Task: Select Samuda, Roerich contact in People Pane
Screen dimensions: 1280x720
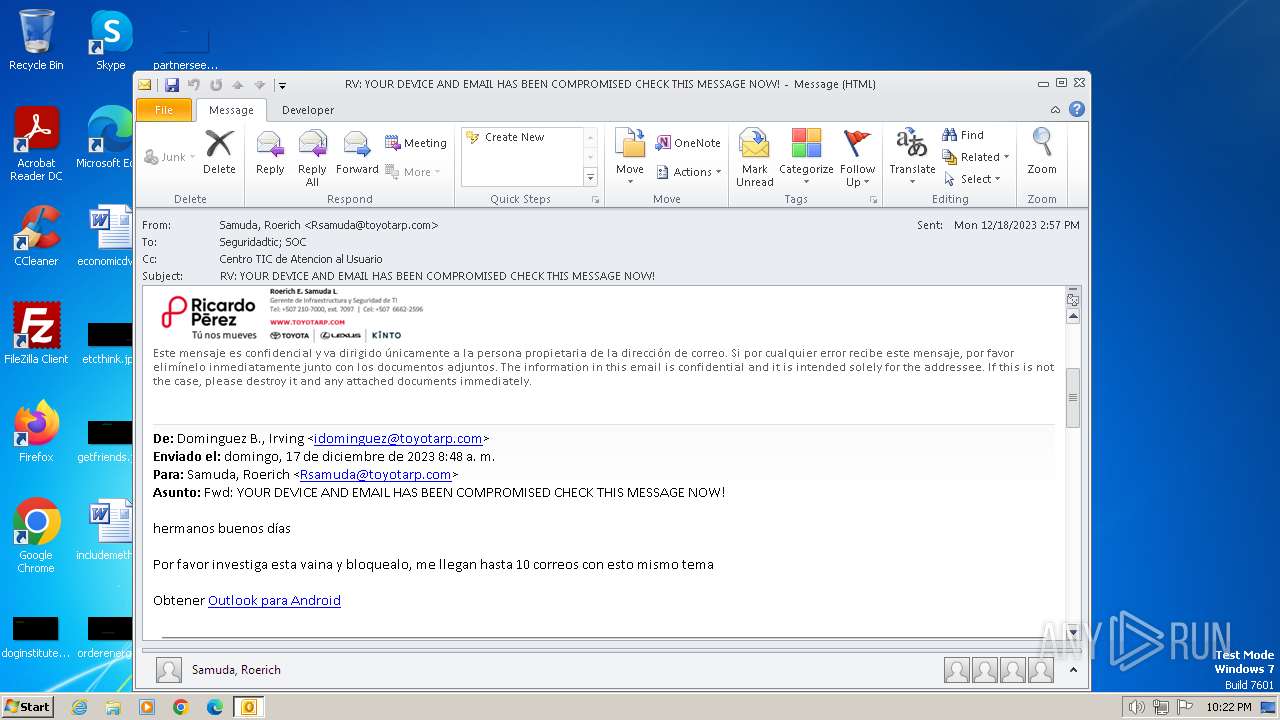Action: click(236, 670)
